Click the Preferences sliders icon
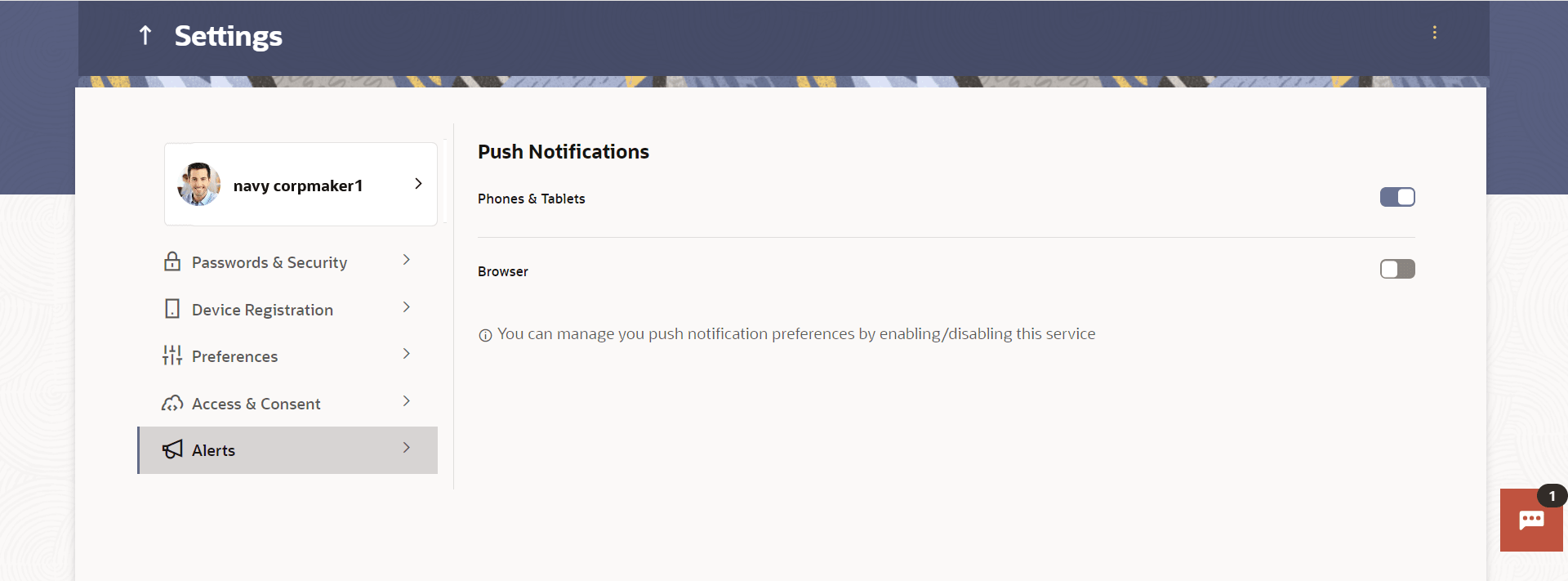This screenshot has height=581, width=1568. [x=172, y=355]
